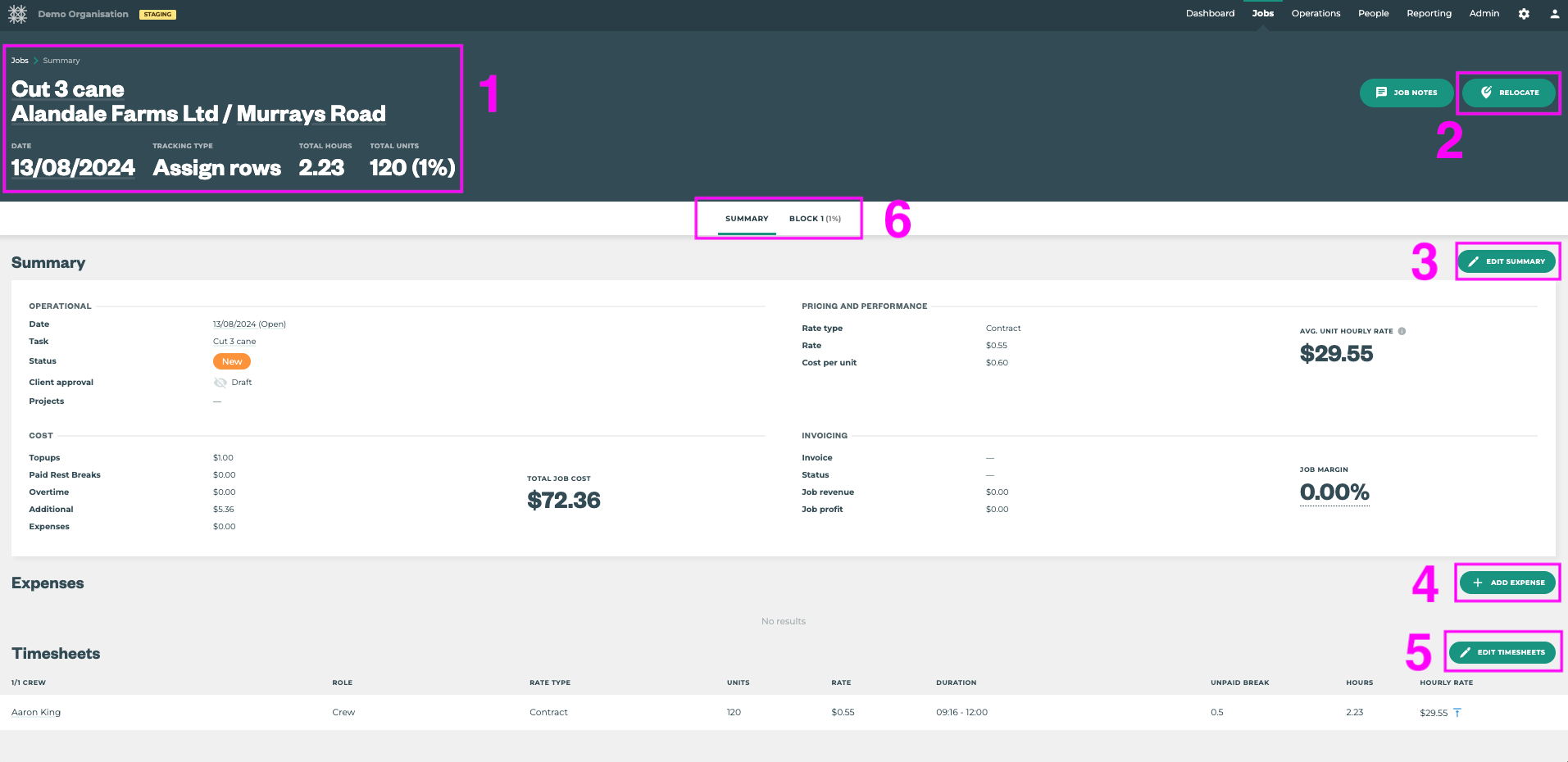
Task: Click the snowflake organisation logo
Action: coord(17,14)
